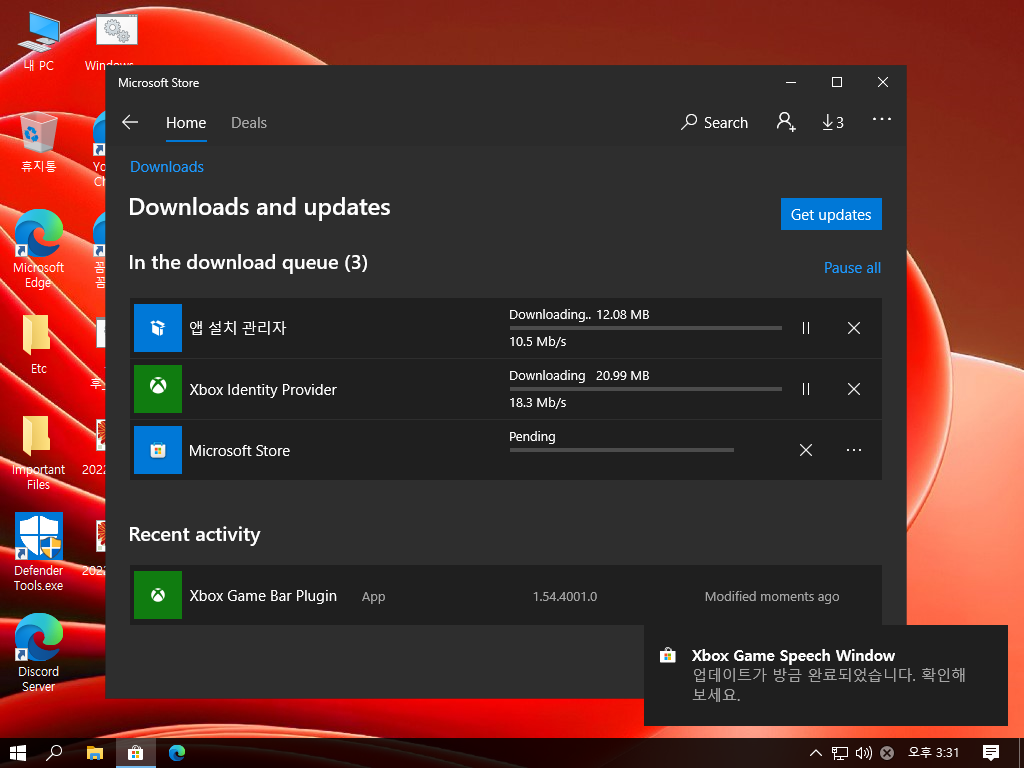Click the 오후 3:31 taskbar clock
Image resolution: width=1024 pixels, height=768 pixels.
933,753
